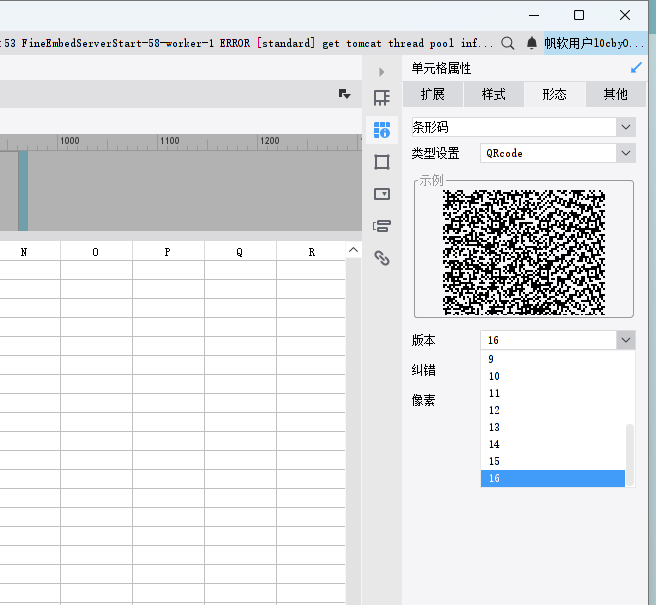This screenshot has height=605, width=656.
Task: Select version 14 in the list
Action: [553, 444]
